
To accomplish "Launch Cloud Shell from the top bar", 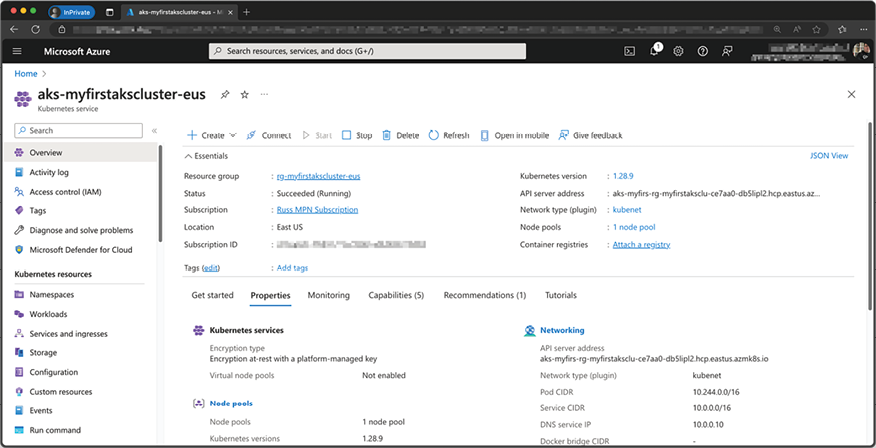I will pyautogui.click(x=629, y=51).
